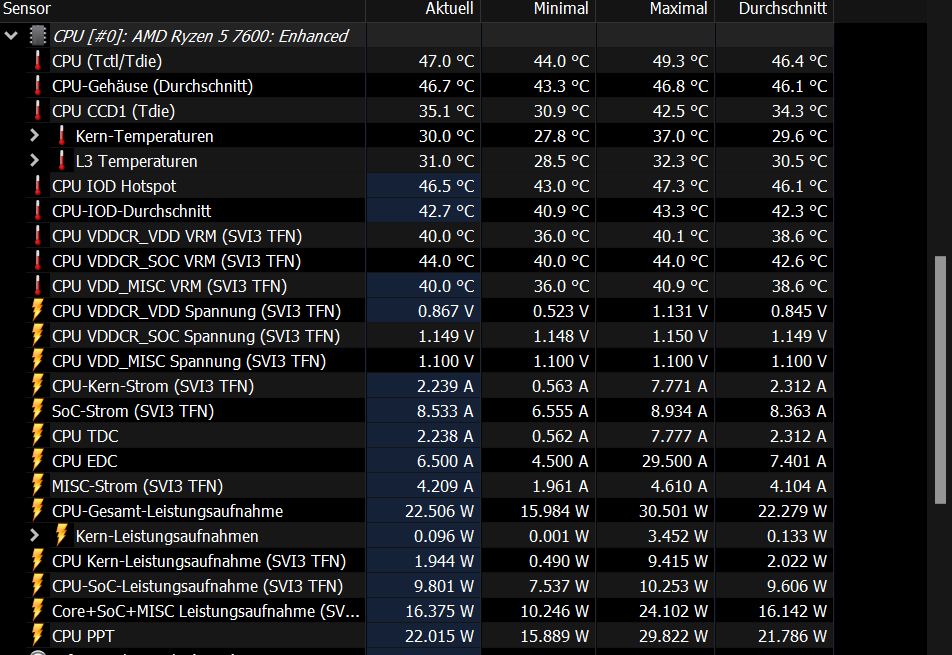
Task: Collapse the CPU [#0] AMD Ryzen 5 7600 group
Action: 11,36
